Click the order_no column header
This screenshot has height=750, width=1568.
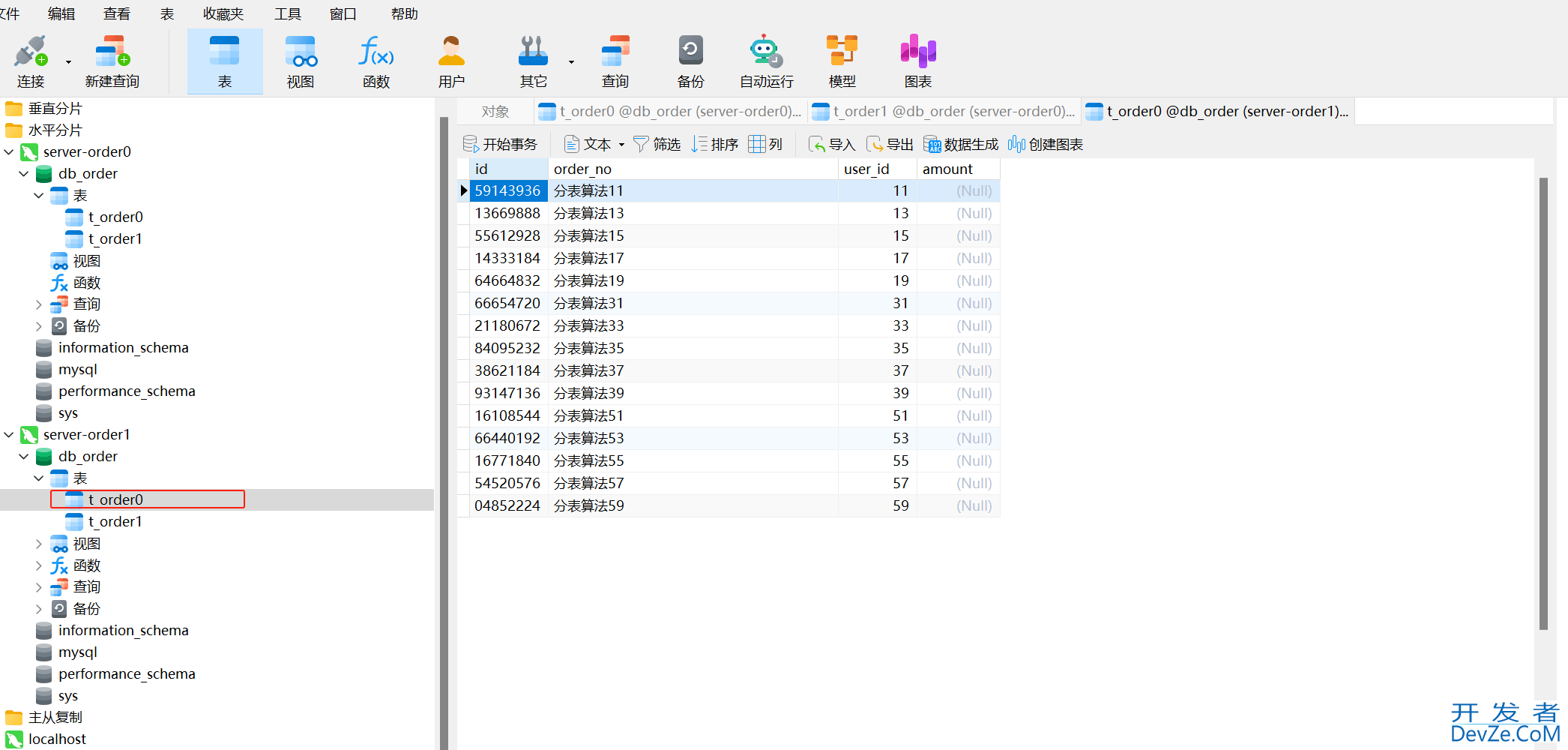coord(693,169)
